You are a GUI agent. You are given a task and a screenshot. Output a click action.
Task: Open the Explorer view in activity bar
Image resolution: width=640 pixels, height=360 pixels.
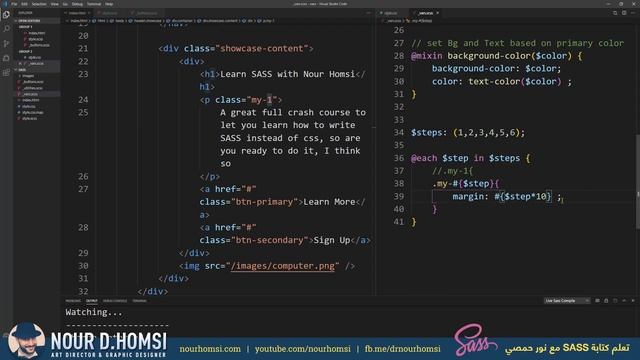point(6,15)
